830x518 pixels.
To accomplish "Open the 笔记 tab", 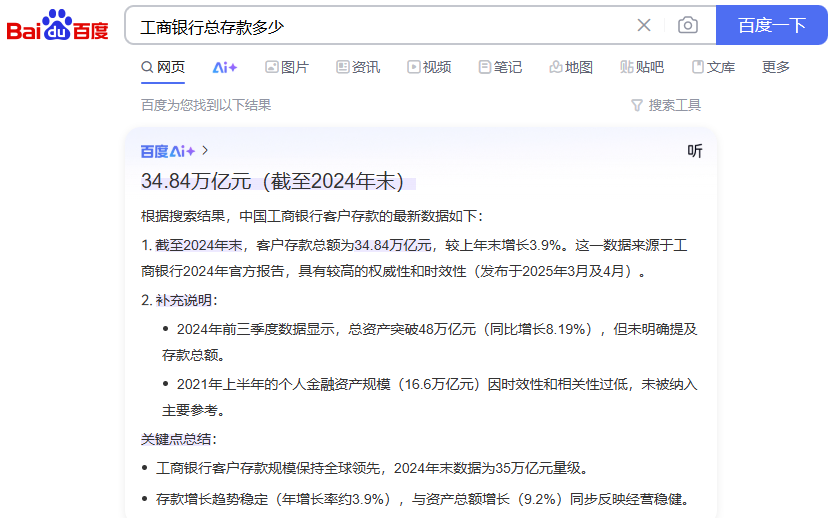I will tap(500, 67).
